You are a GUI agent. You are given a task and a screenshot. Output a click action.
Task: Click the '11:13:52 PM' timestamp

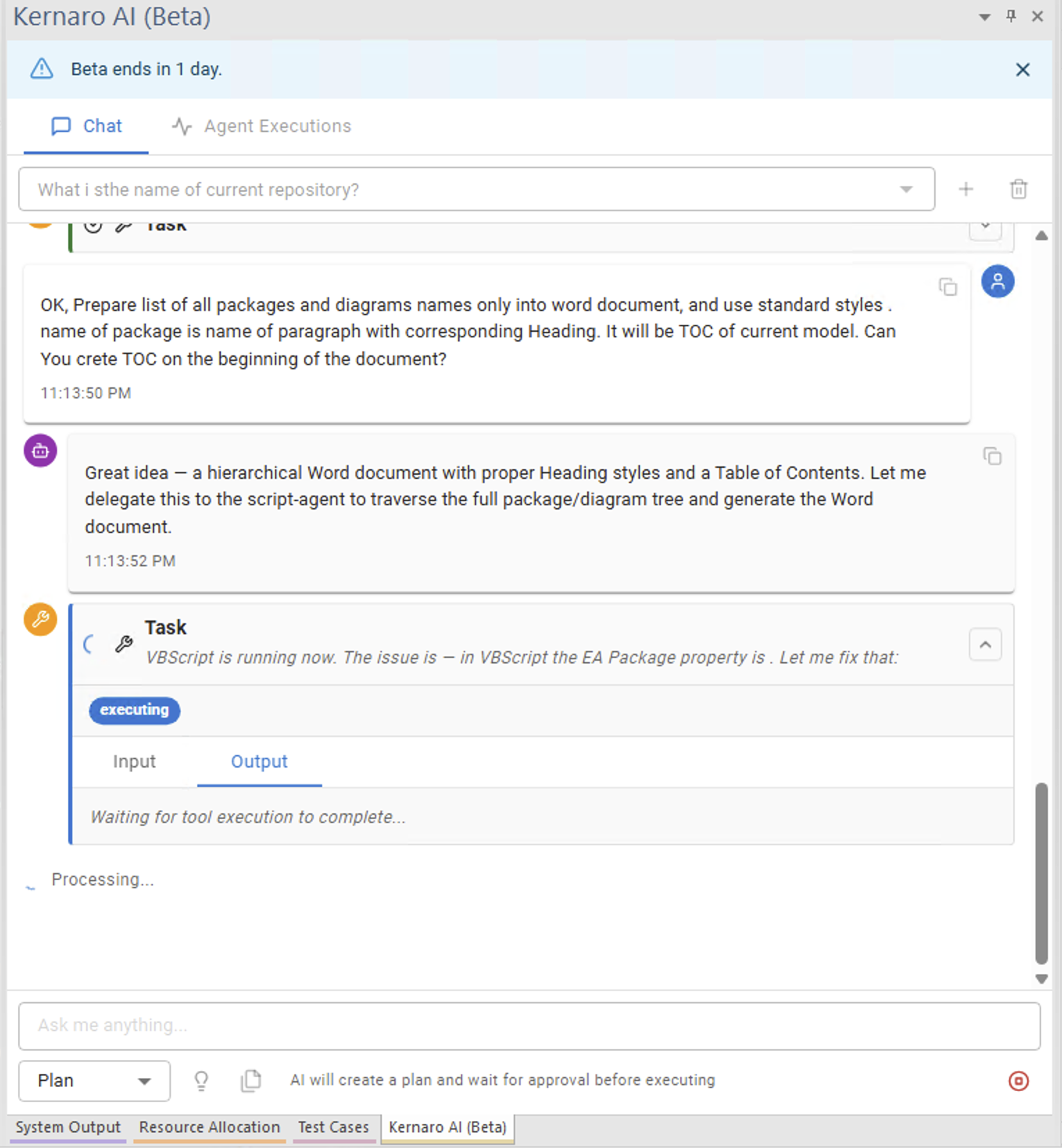[130, 561]
